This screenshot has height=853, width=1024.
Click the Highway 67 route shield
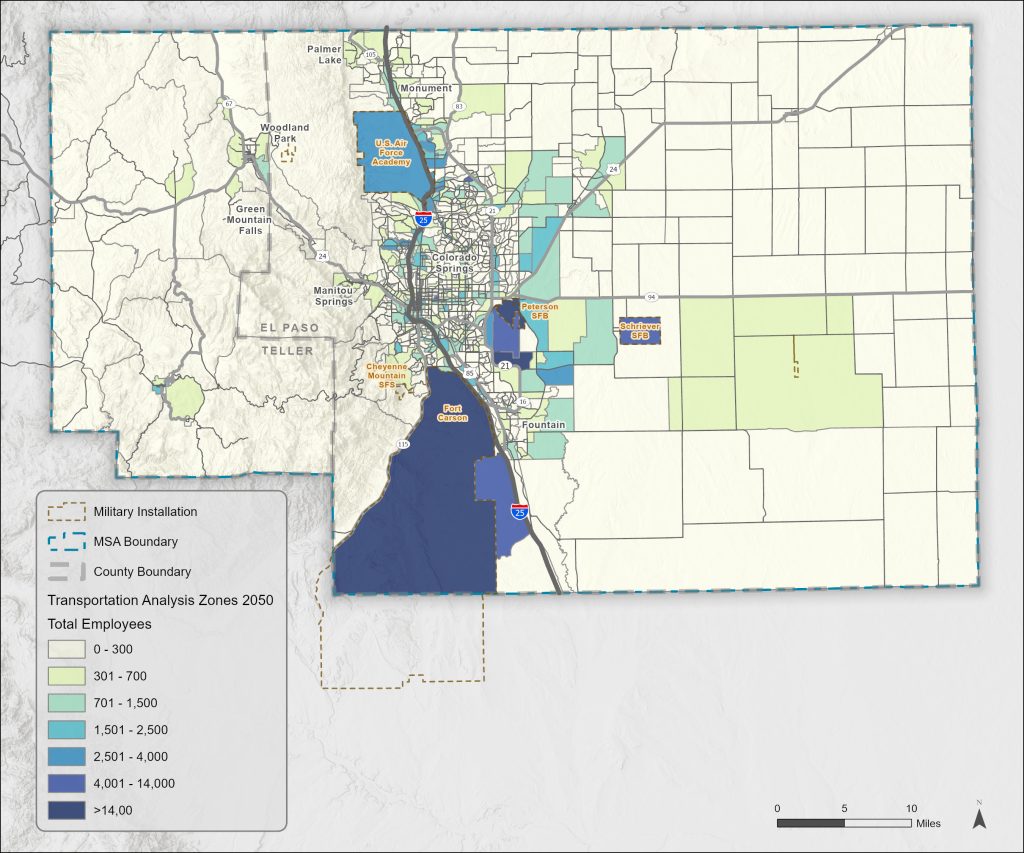coord(229,103)
